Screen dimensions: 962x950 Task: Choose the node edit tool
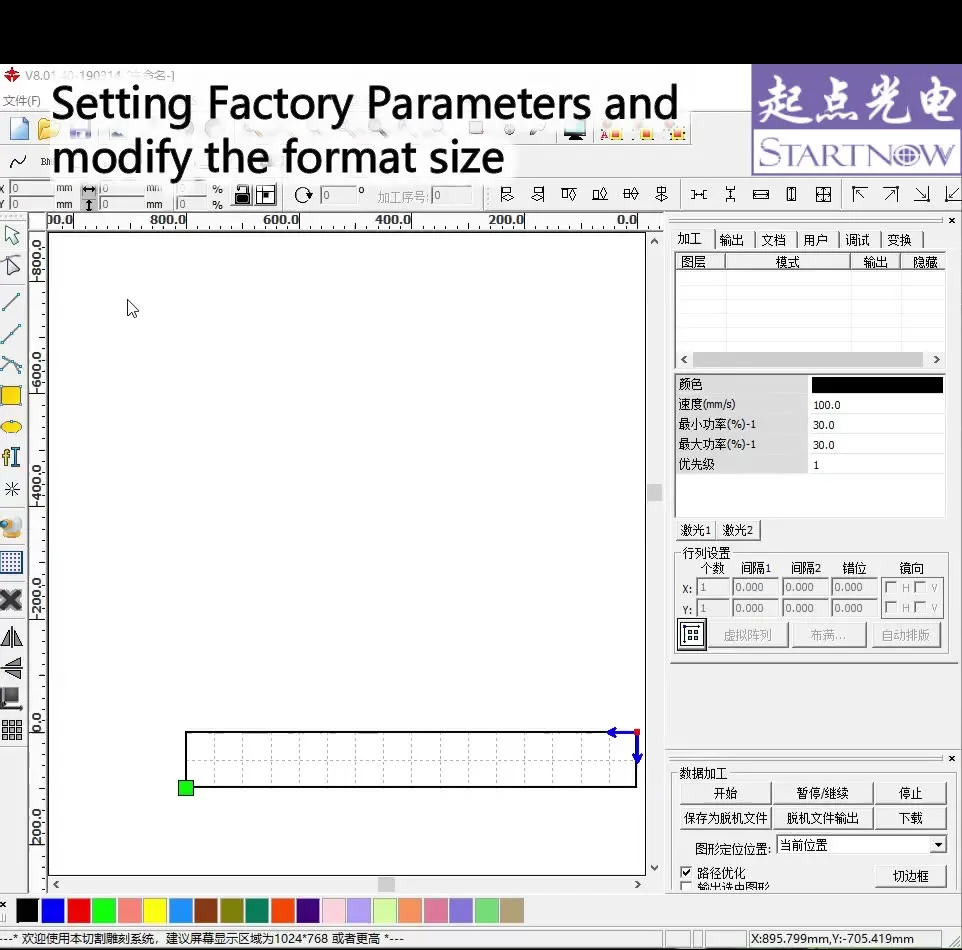coord(12,266)
